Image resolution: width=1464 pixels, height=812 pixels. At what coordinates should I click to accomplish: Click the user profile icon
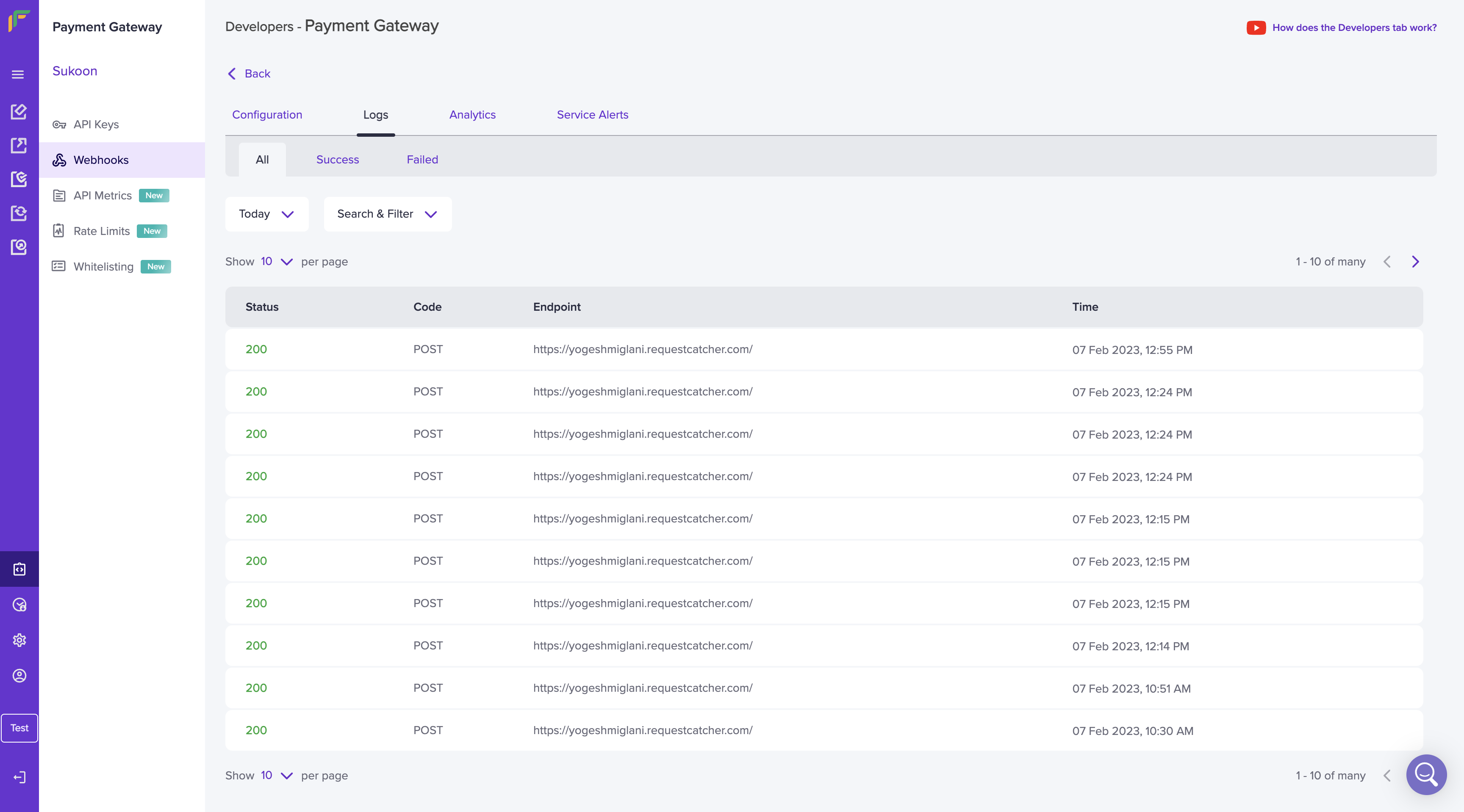tap(19, 675)
